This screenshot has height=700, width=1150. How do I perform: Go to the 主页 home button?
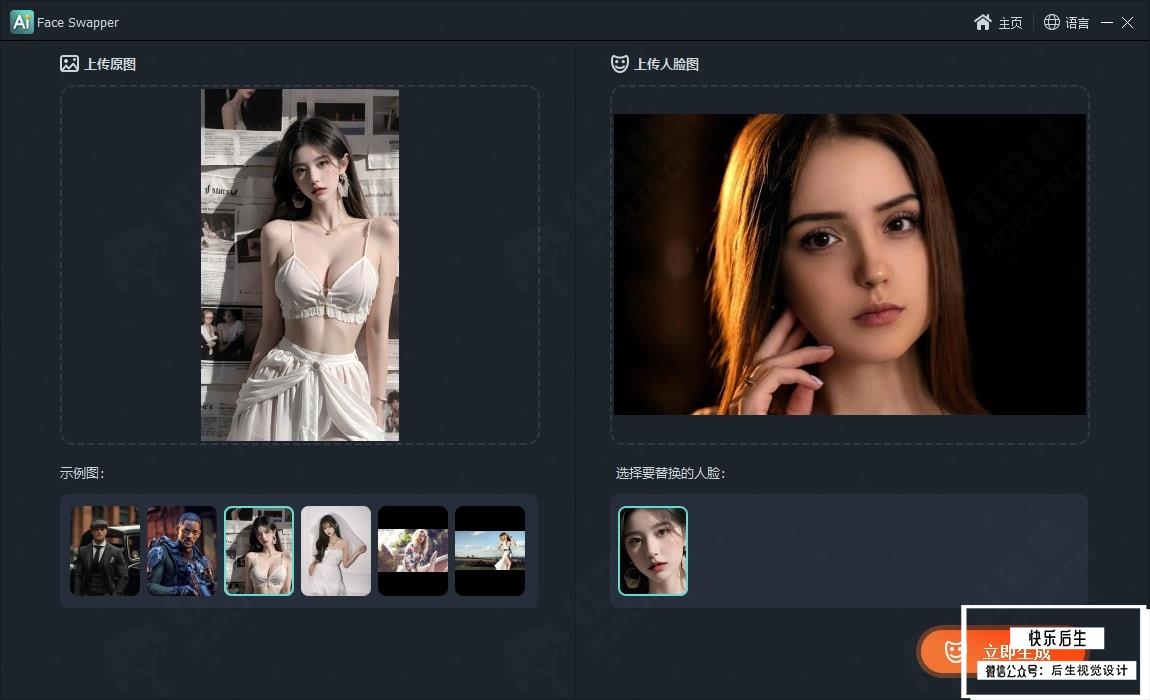[x=998, y=23]
